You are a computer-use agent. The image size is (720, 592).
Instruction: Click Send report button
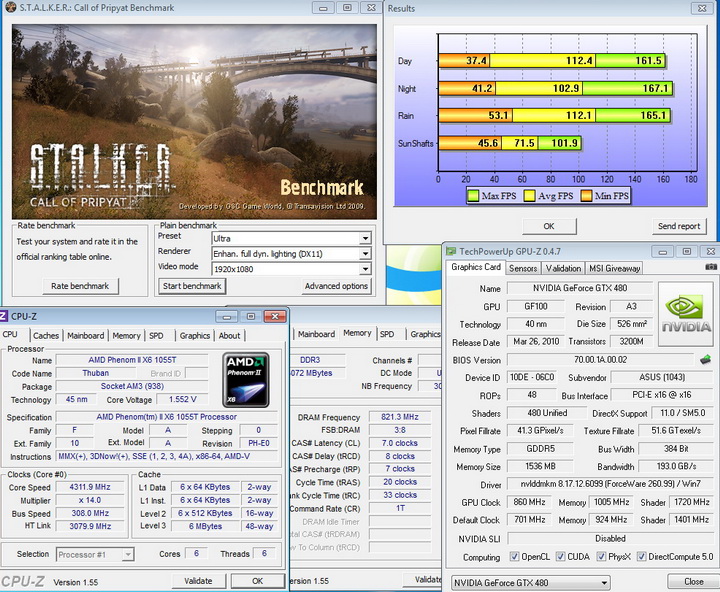tap(679, 226)
